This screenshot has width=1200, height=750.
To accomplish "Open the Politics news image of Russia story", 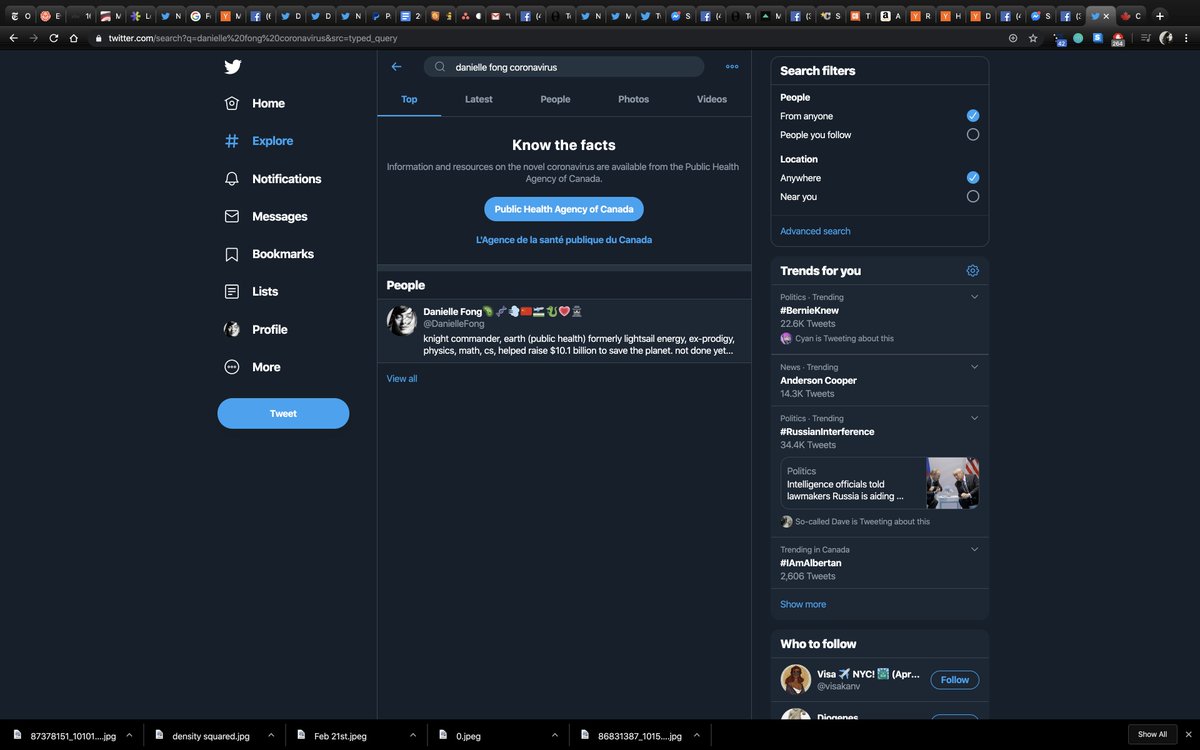I will click(953, 484).
